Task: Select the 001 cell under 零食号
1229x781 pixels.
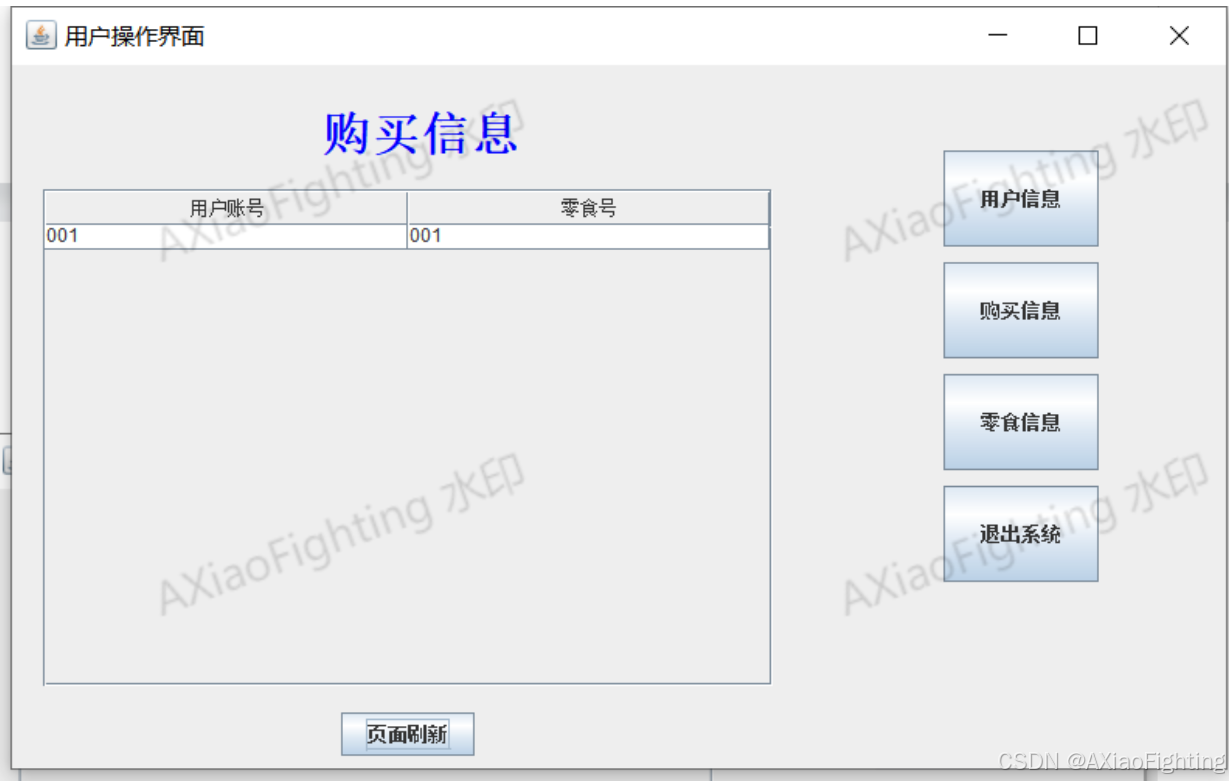Action: pyautogui.click(x=588, y=236)
